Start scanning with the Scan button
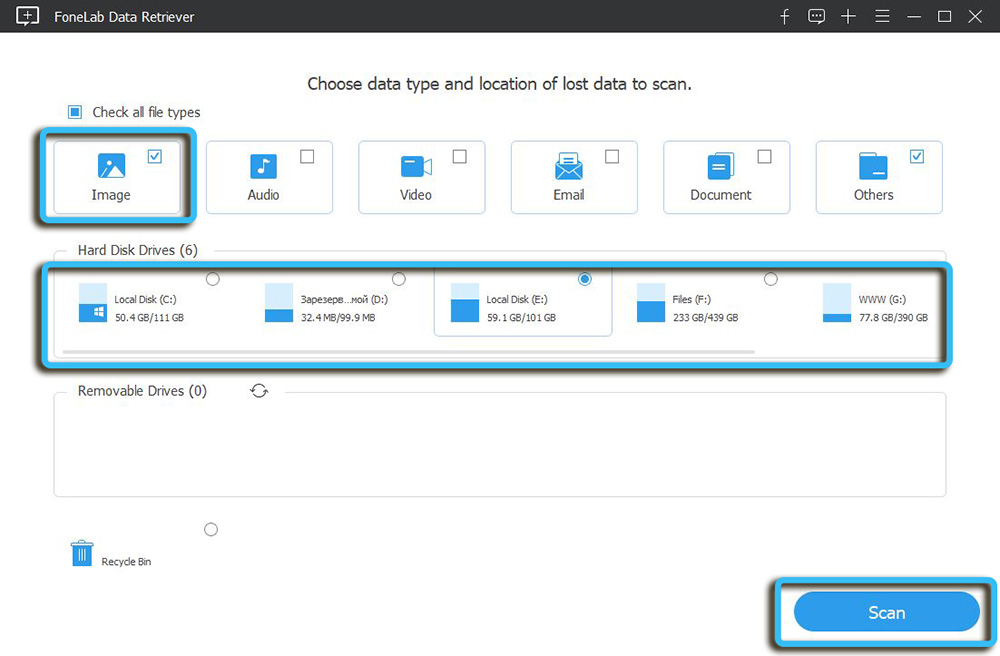The image size is (1000, 656). pos(886,612)
